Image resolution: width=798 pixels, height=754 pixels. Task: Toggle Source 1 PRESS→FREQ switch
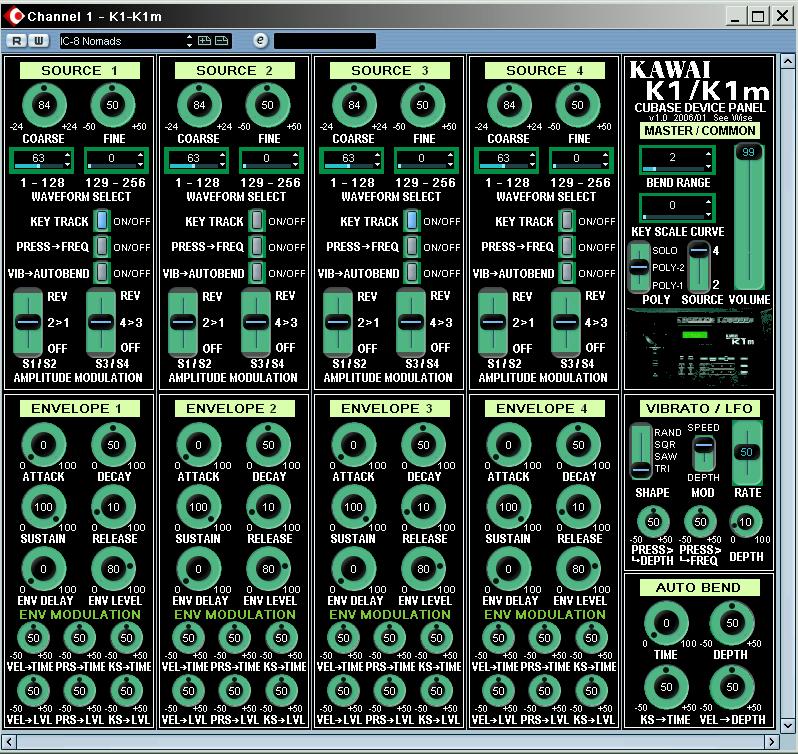[102, 246]
